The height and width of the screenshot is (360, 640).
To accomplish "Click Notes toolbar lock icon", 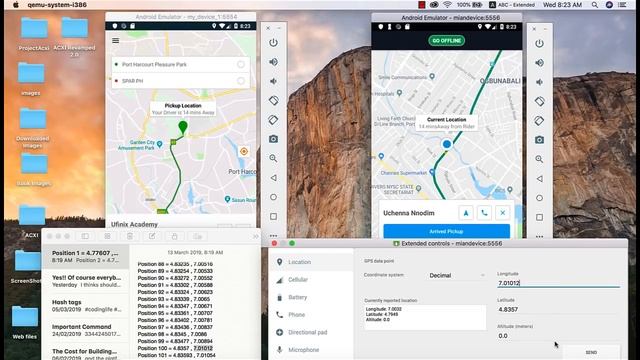I will tap(174, 236).
